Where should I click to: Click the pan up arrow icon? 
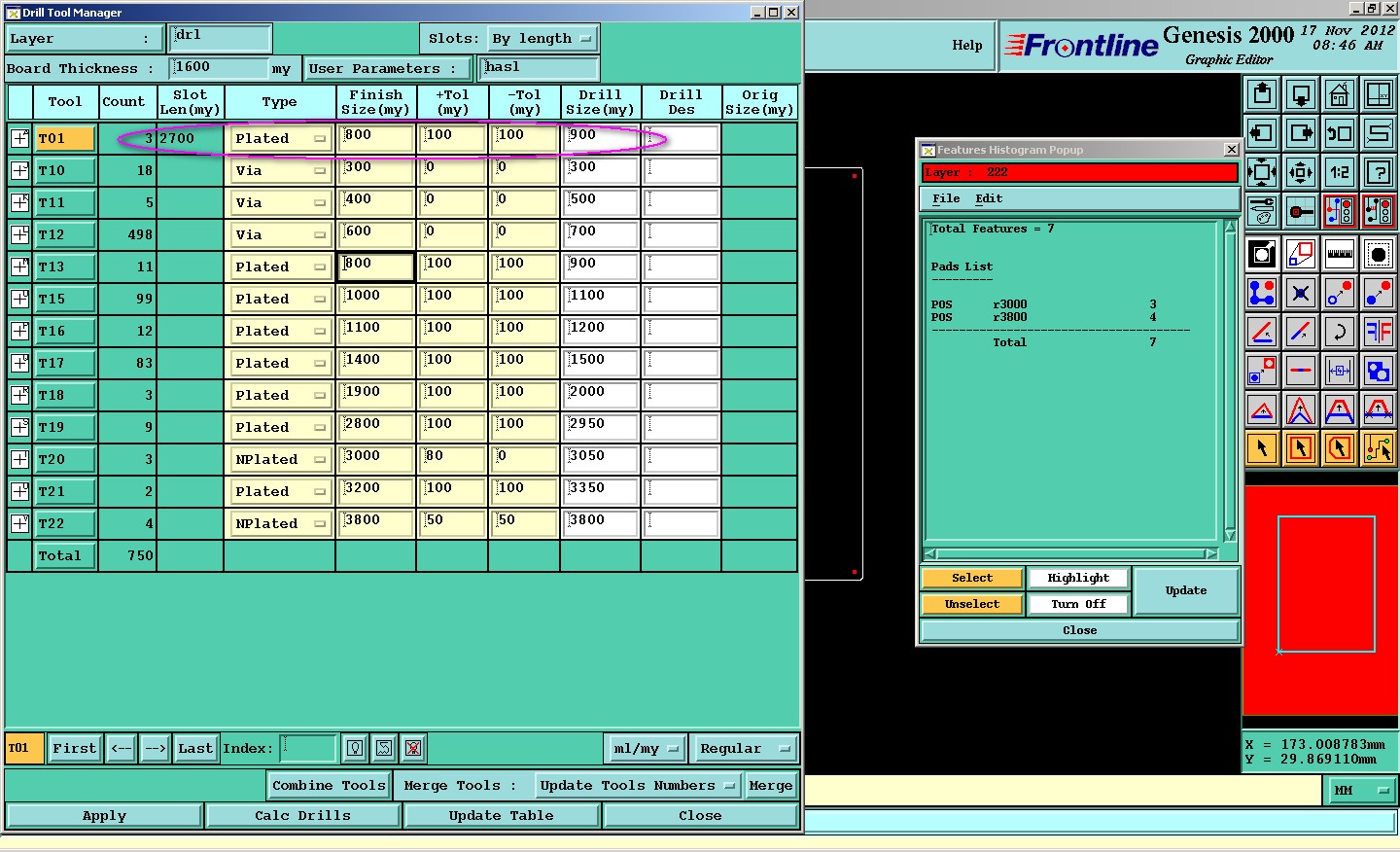[x=1262, y=94]
